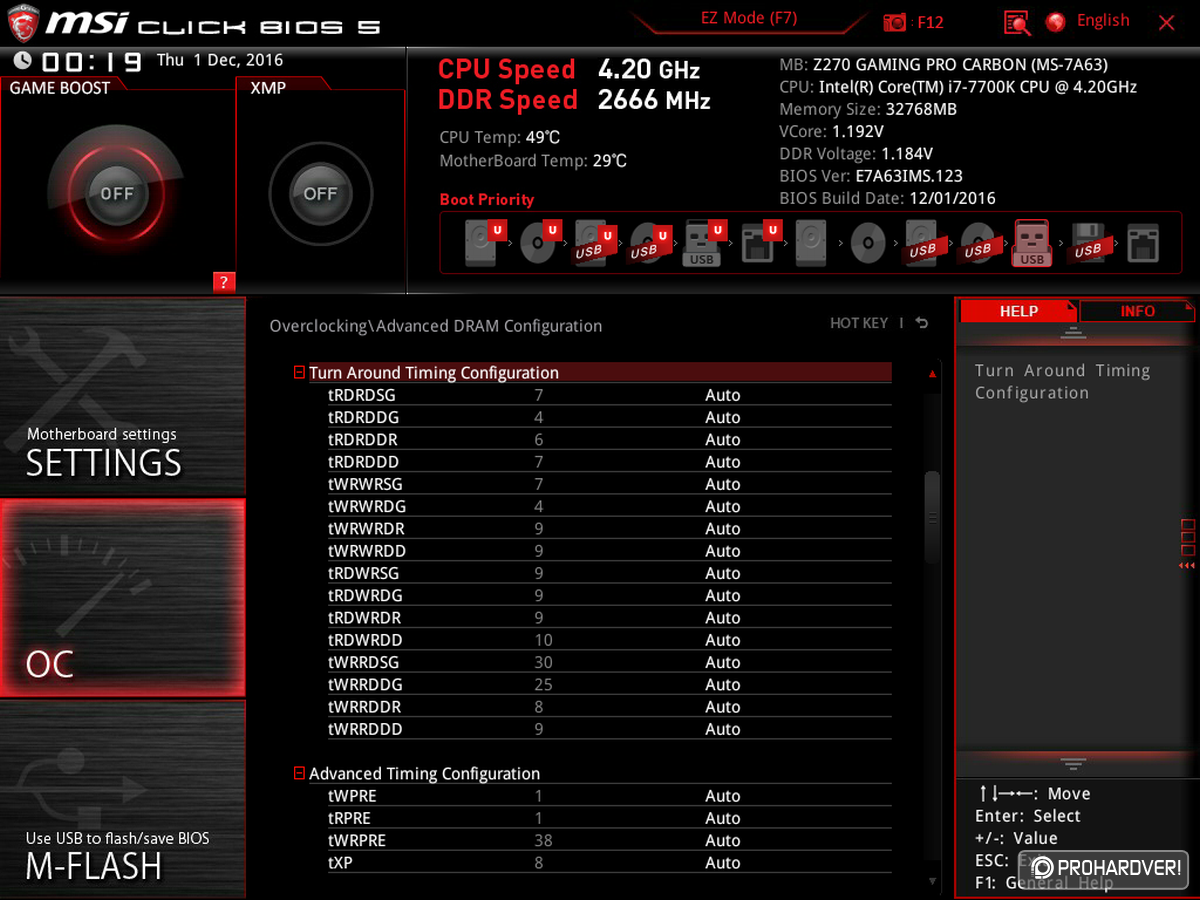Click the Overclocking\Advanced DRAM Configuration breadcrumb

(x=436, y=326)
